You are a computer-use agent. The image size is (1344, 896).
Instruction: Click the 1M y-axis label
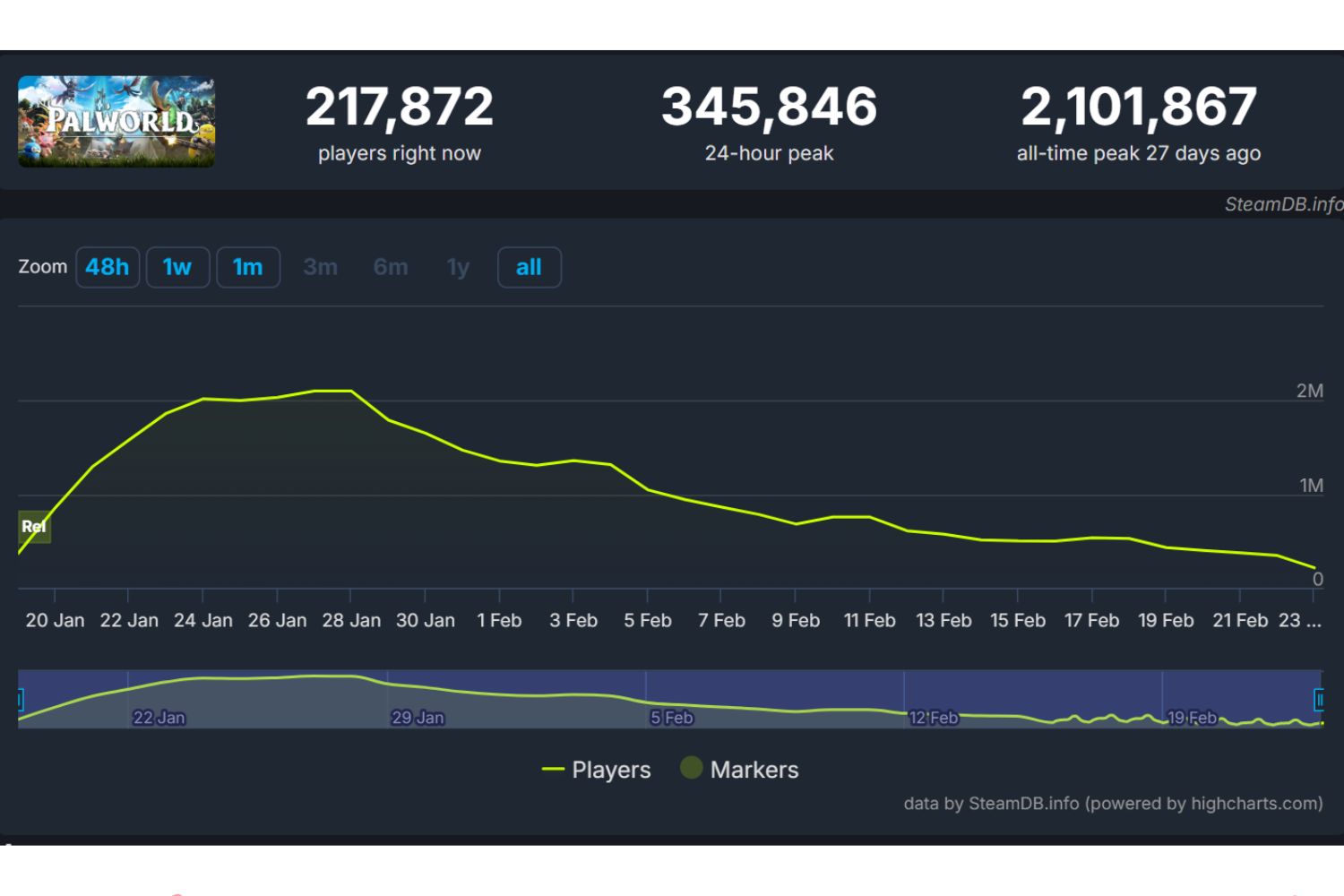1312,486
